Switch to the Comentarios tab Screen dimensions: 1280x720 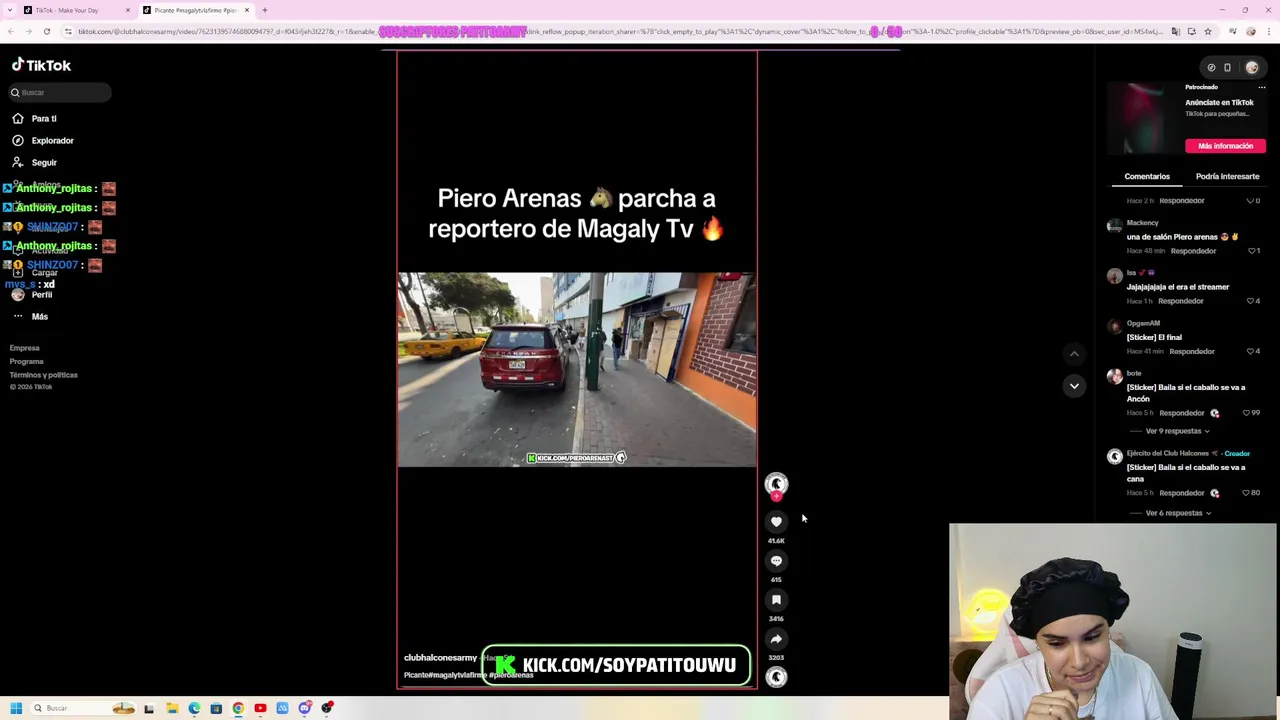pyautogui.click(x=1147, y=176)
